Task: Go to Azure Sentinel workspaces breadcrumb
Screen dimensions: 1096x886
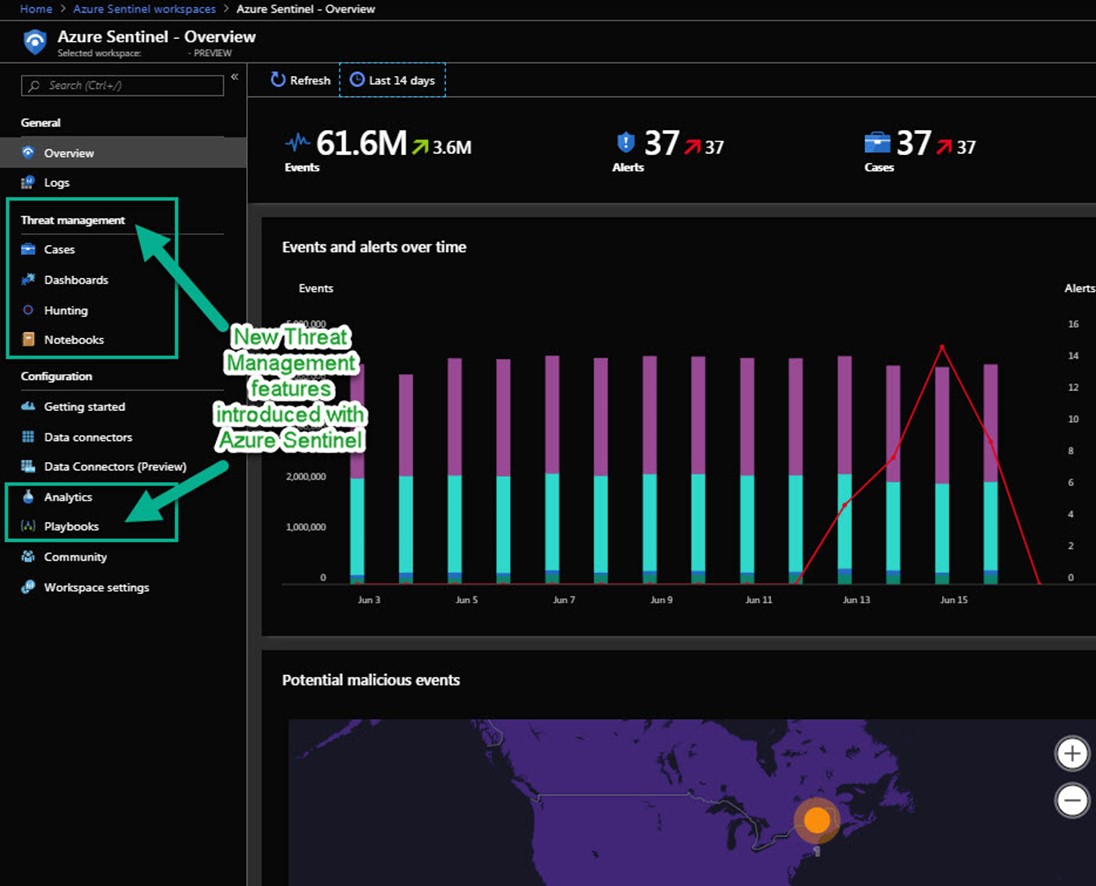Action: (x=144, y=9)
